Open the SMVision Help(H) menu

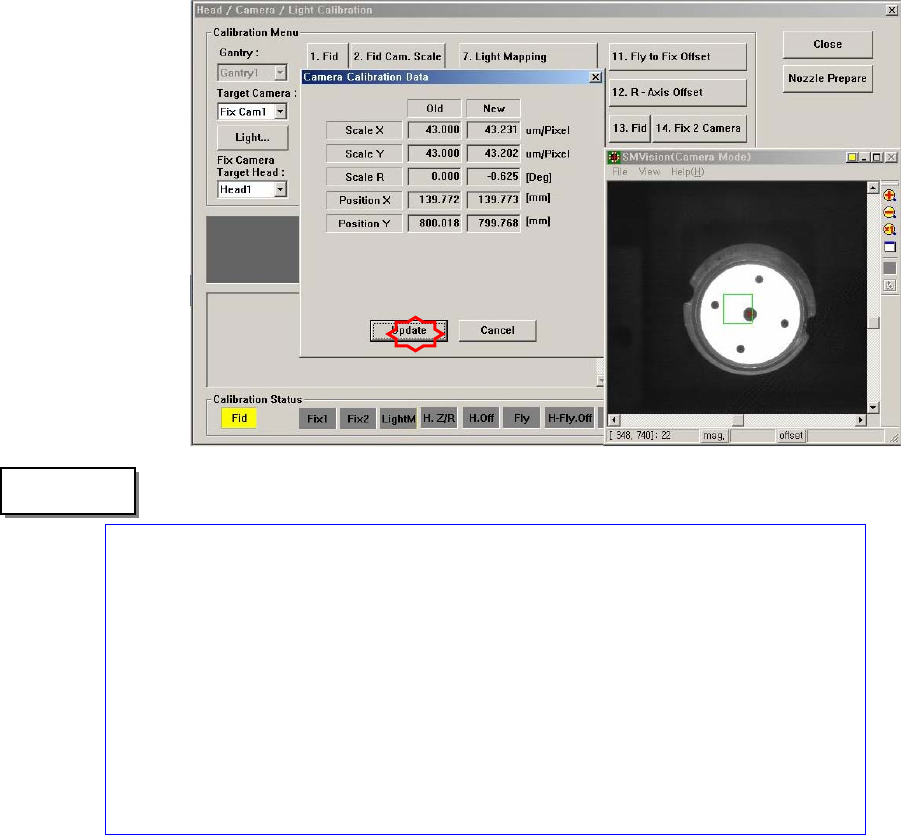coord(687,172)
